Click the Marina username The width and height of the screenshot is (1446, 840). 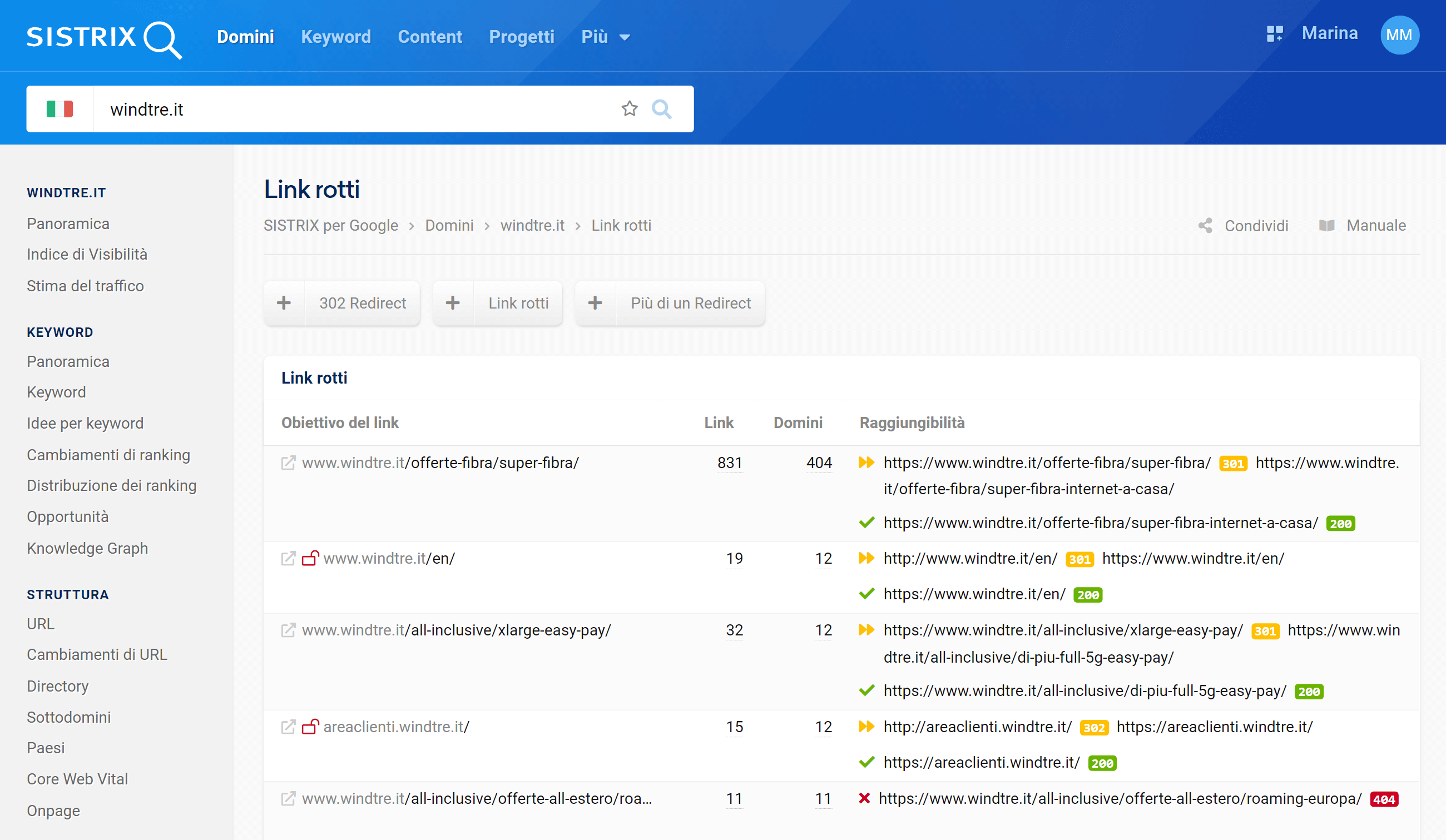1330,33
